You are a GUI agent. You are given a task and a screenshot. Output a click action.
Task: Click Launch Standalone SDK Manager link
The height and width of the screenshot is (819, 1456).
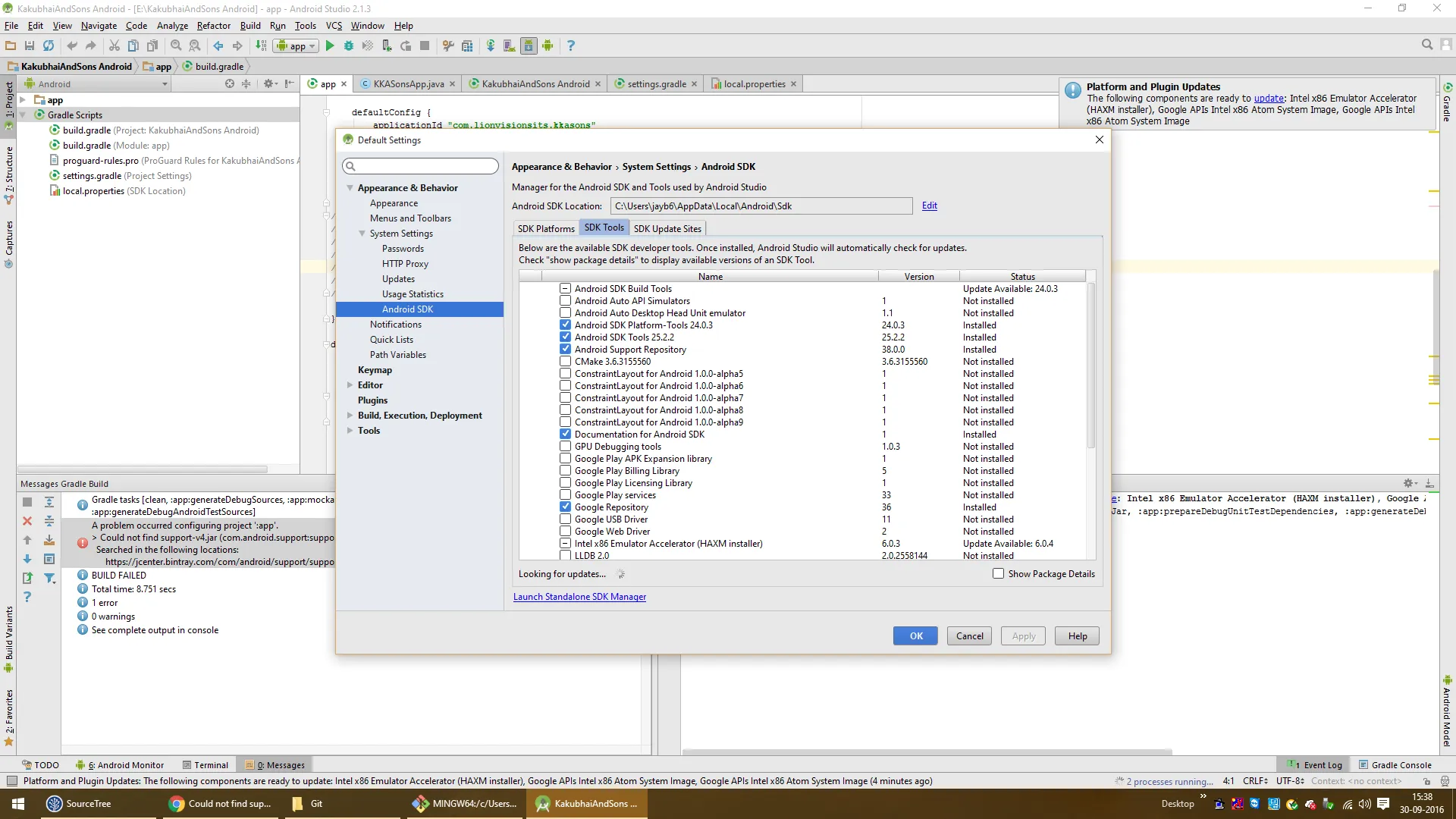click(x=579, y=597)
